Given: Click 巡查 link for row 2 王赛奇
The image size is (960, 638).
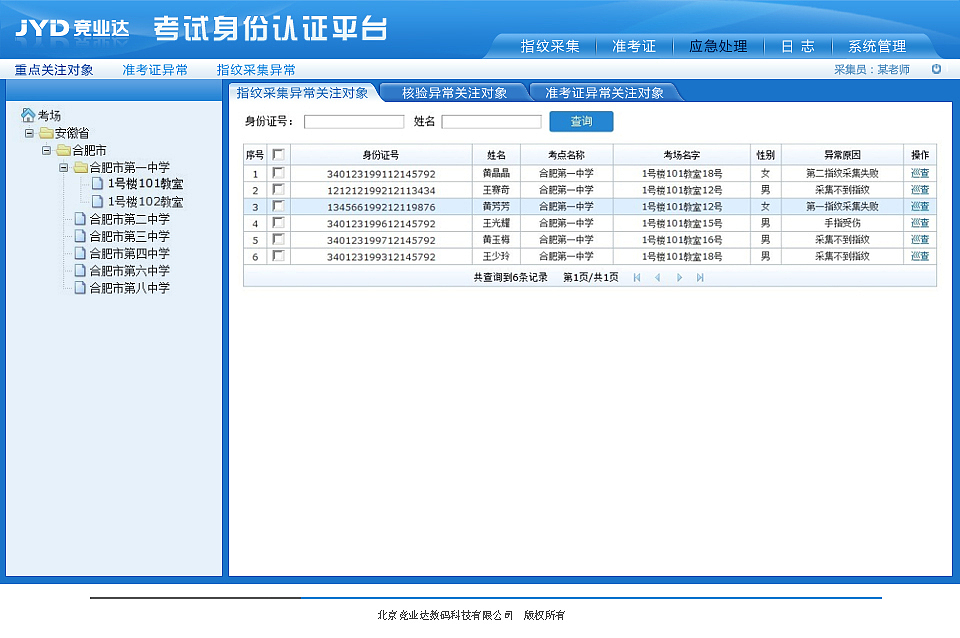Looking at the screenshot, I should (920, 190).
